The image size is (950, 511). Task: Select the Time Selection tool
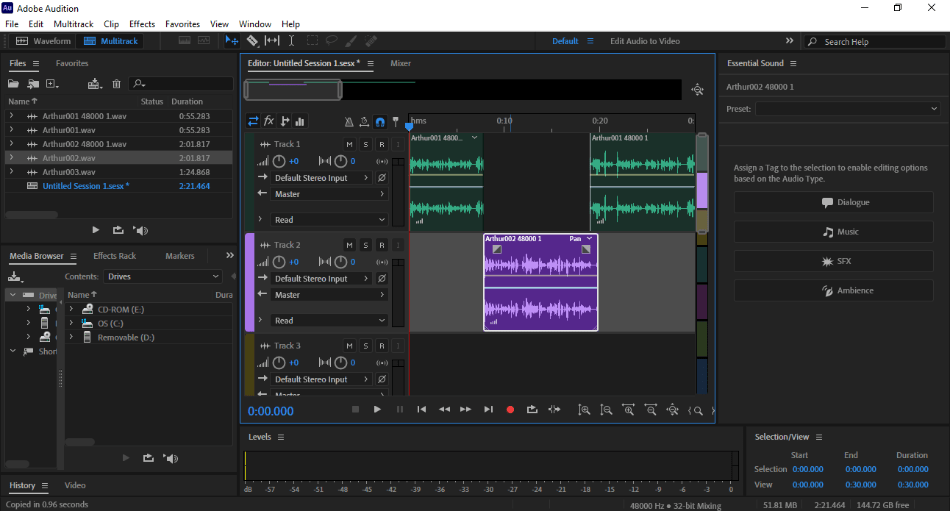(x=291, y=41)
